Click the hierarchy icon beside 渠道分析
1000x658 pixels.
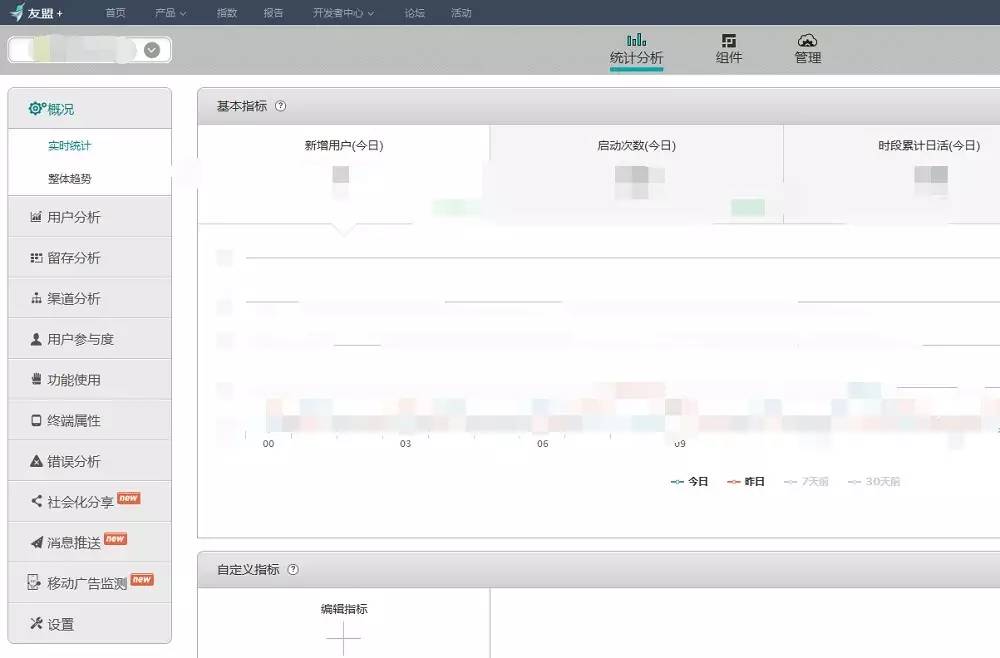point(36,298)
